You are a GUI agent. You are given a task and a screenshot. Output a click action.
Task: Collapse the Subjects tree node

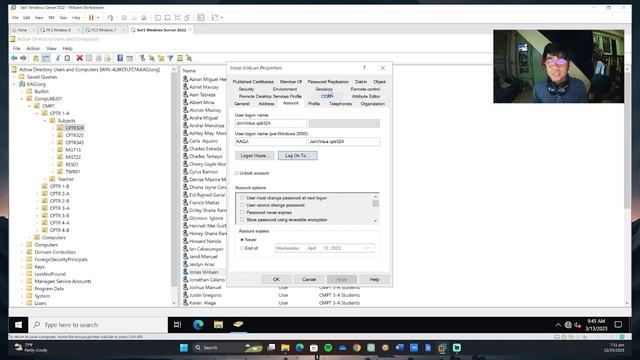(45, 121)
